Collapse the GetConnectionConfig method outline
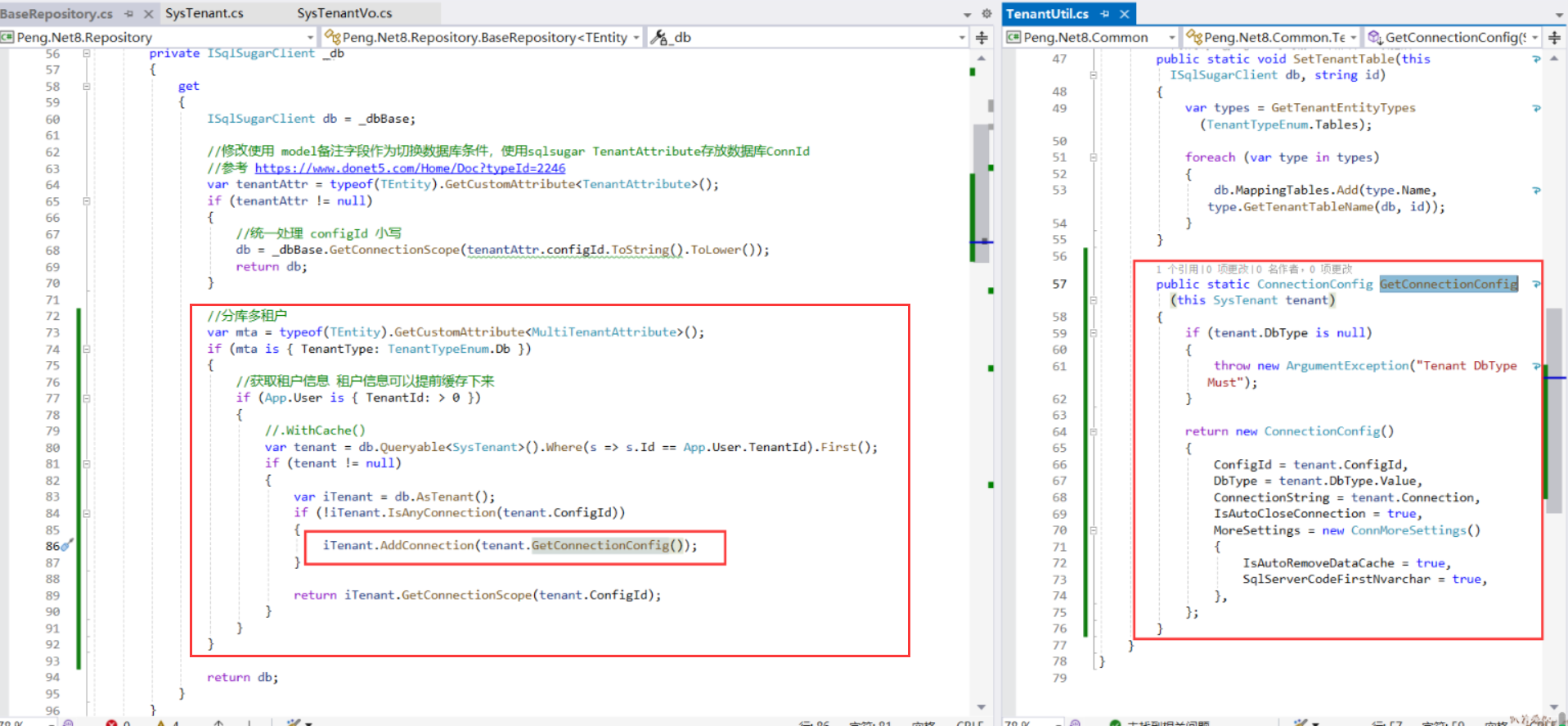The image size is (1568, 726). (x=1093, y=300)
